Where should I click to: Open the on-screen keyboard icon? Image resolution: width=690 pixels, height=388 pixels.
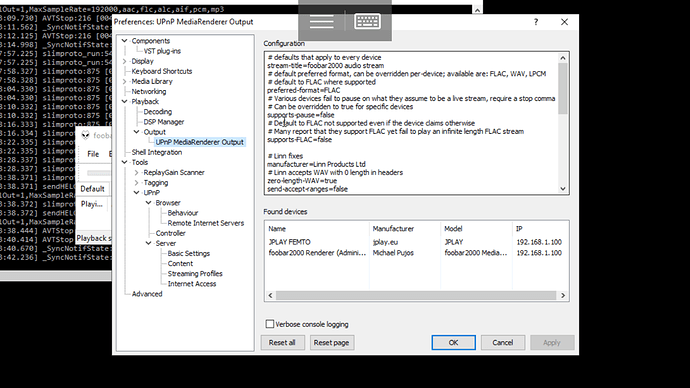tap(367, 21)
